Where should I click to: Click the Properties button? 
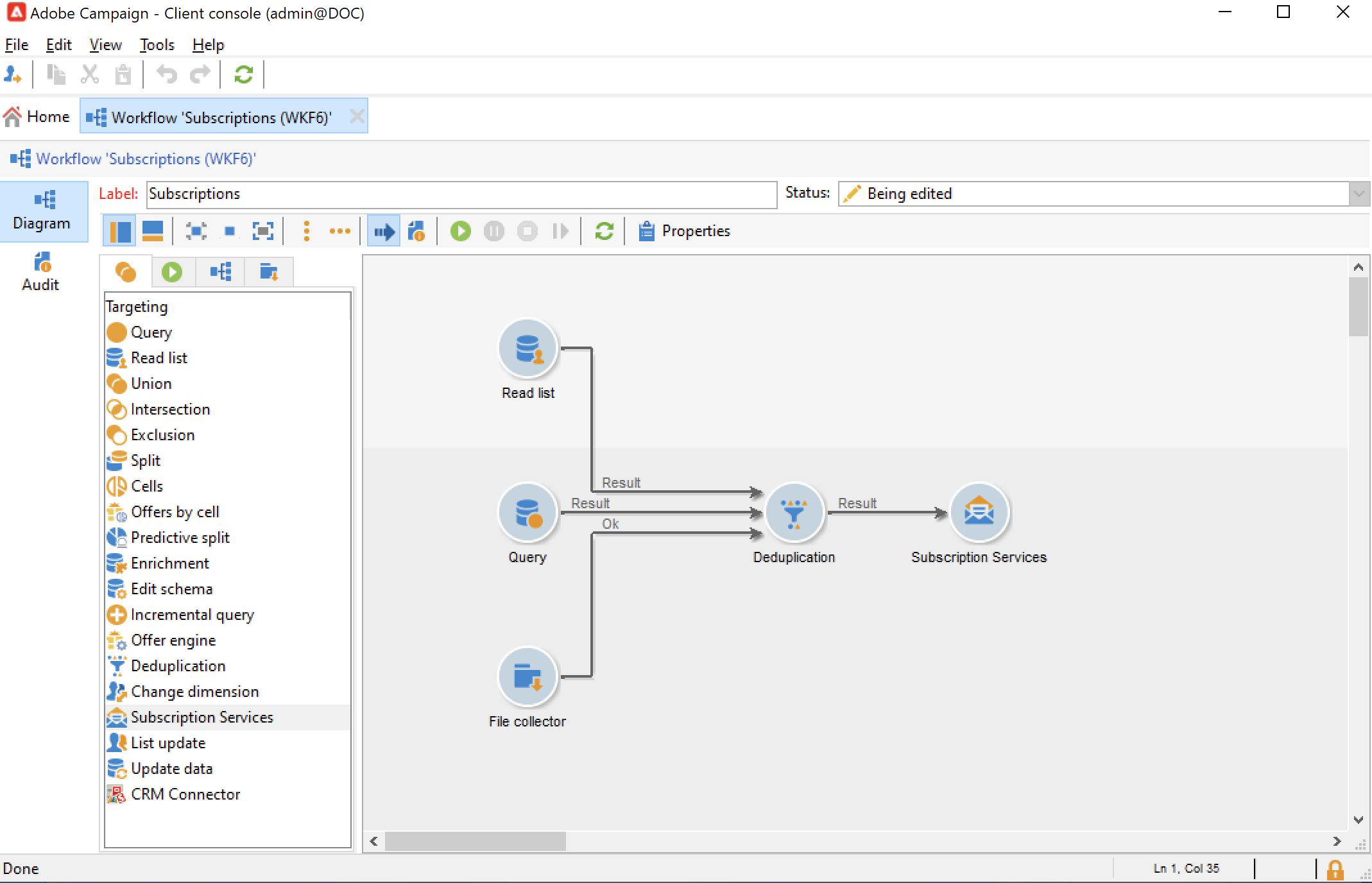point(684,231)
